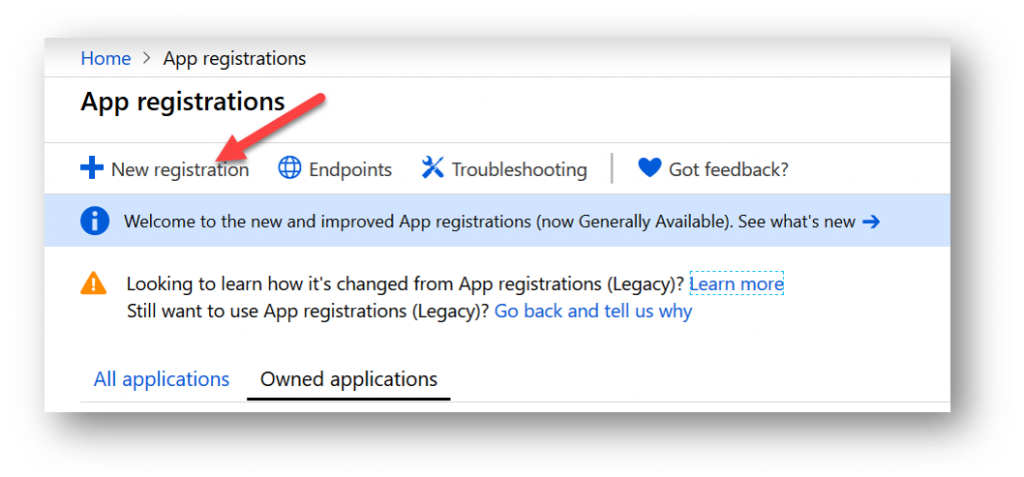The height and width of the screenshot is (477, 1024).
Task: Click the blue info circle icon in banner
Action: [95, 222]
